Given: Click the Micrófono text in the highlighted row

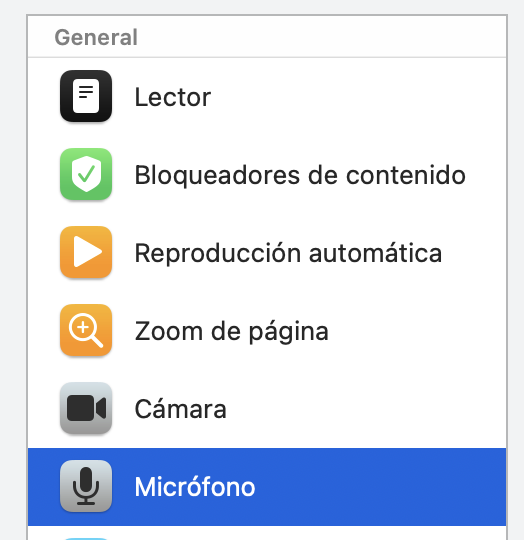Looking at the screenshot, I should (x=195, y=487).
